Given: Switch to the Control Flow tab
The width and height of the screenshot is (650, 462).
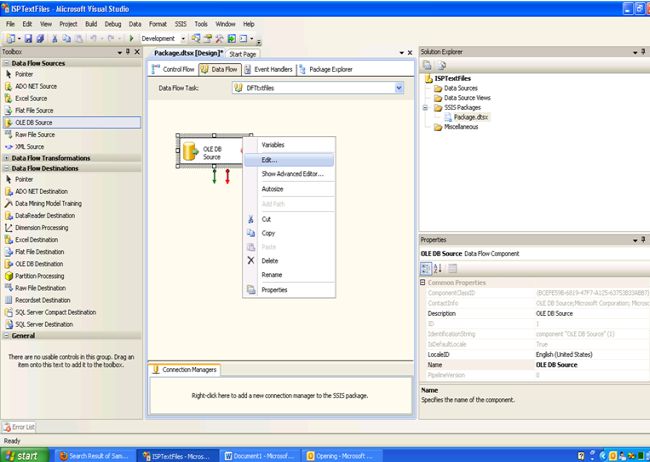Looking at the screenshot, I should click(173, 70).
